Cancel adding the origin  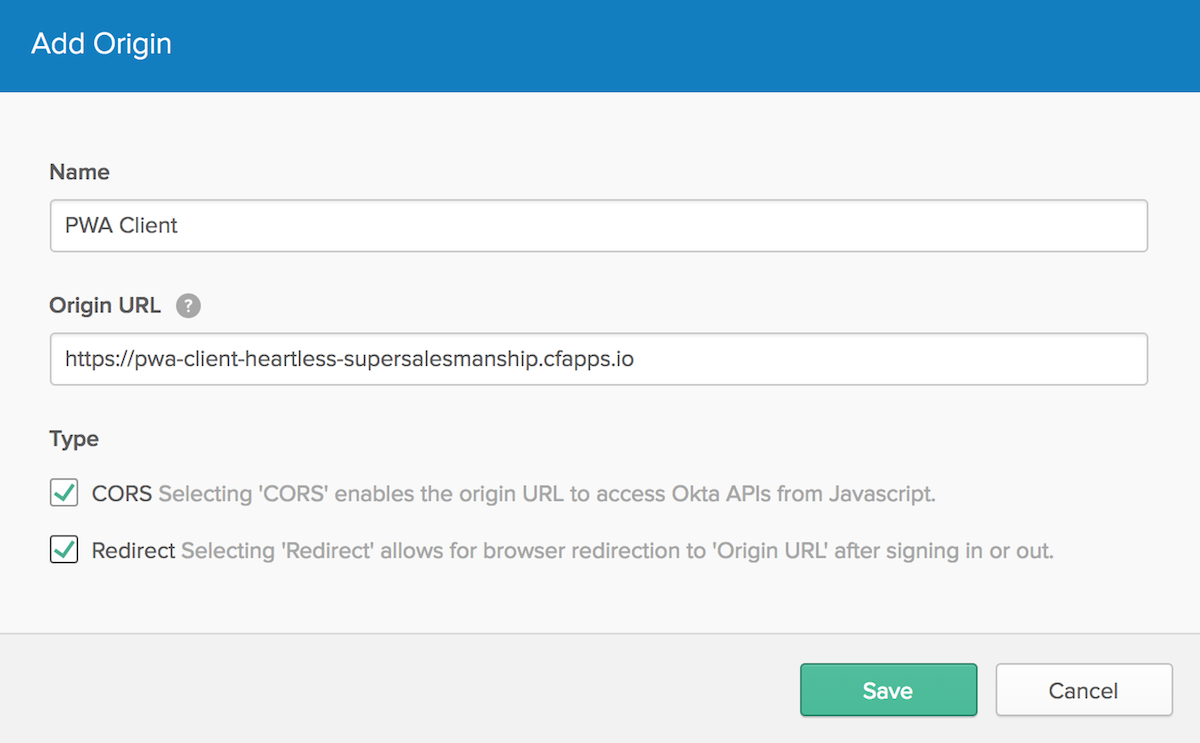click(1083, 690)
